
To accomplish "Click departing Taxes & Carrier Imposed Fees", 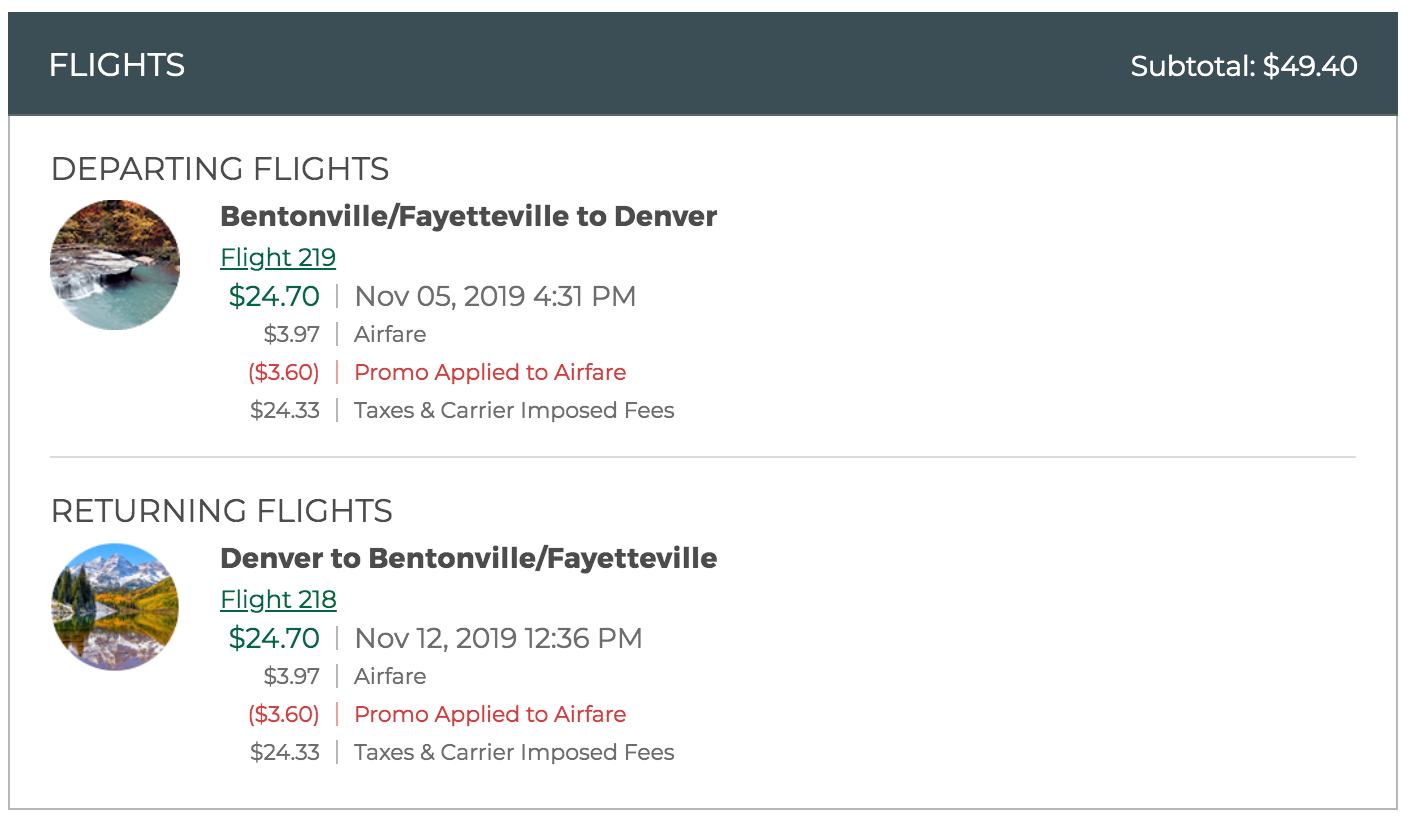I will coord(514,410).
